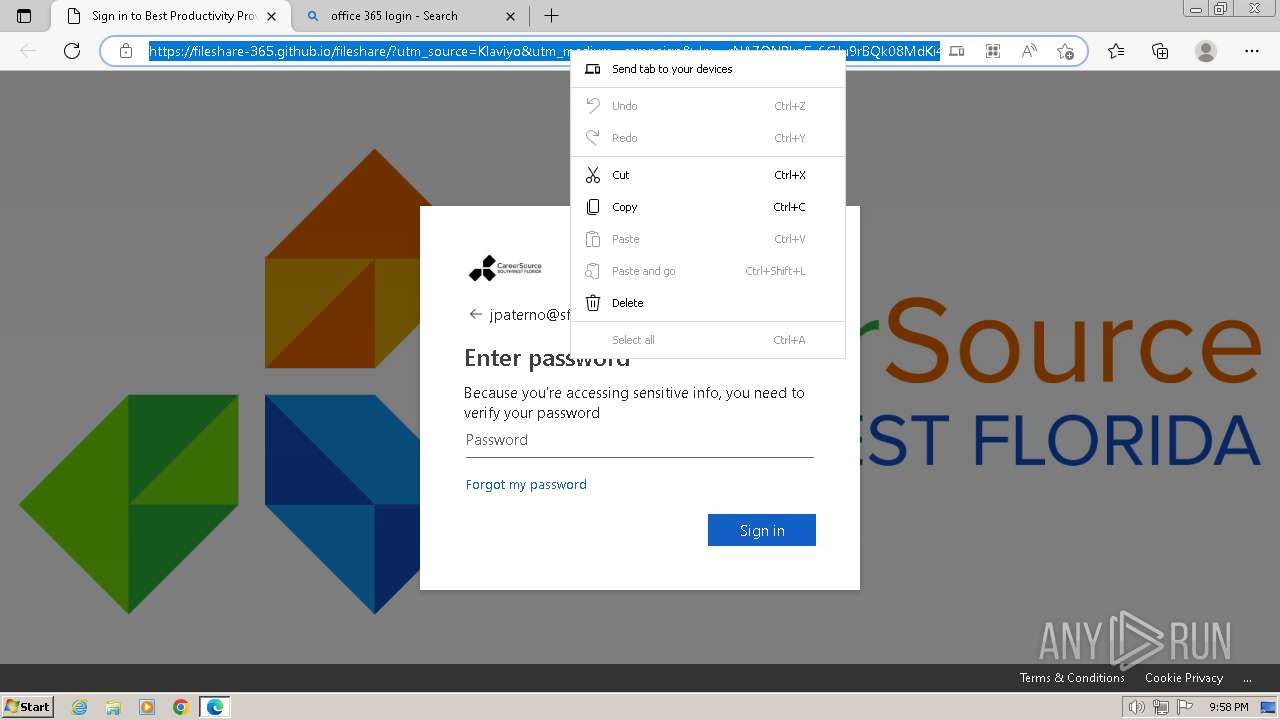Send this page to your devices icon
Screen dimensions: 1280x720
(x=957, y=51)
